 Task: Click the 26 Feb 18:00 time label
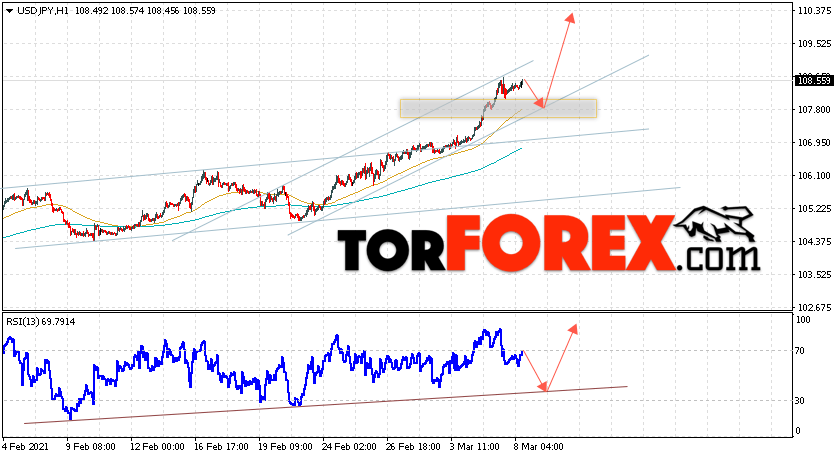point(413,447)
